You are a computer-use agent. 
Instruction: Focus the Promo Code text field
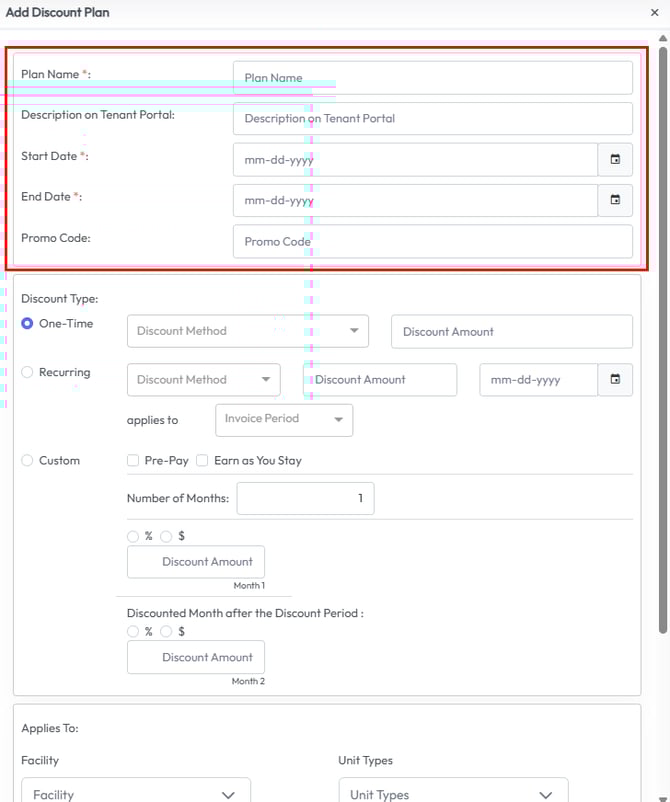click(x=432, y=242)
